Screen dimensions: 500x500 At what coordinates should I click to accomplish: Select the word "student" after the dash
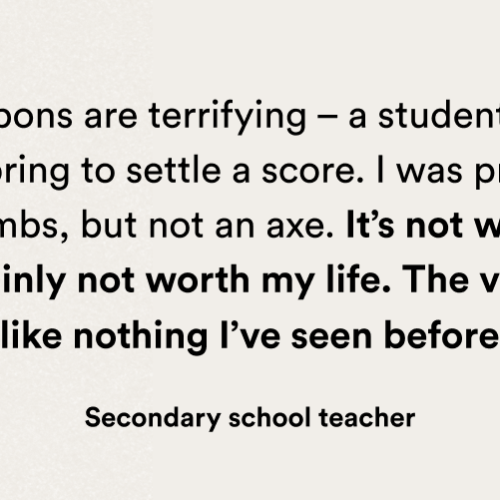(x=439, y=116)
